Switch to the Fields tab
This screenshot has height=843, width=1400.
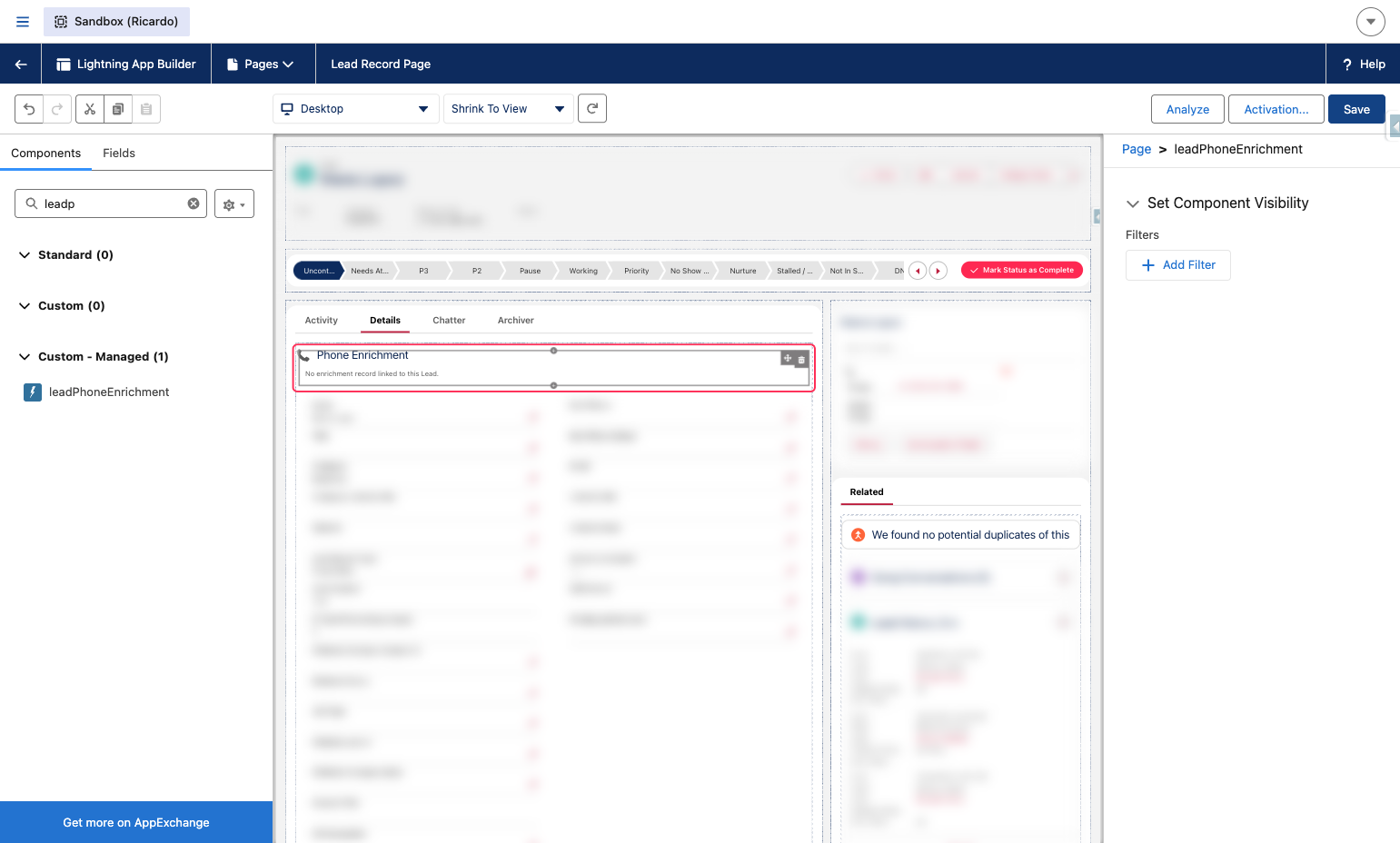pos(119,154)
